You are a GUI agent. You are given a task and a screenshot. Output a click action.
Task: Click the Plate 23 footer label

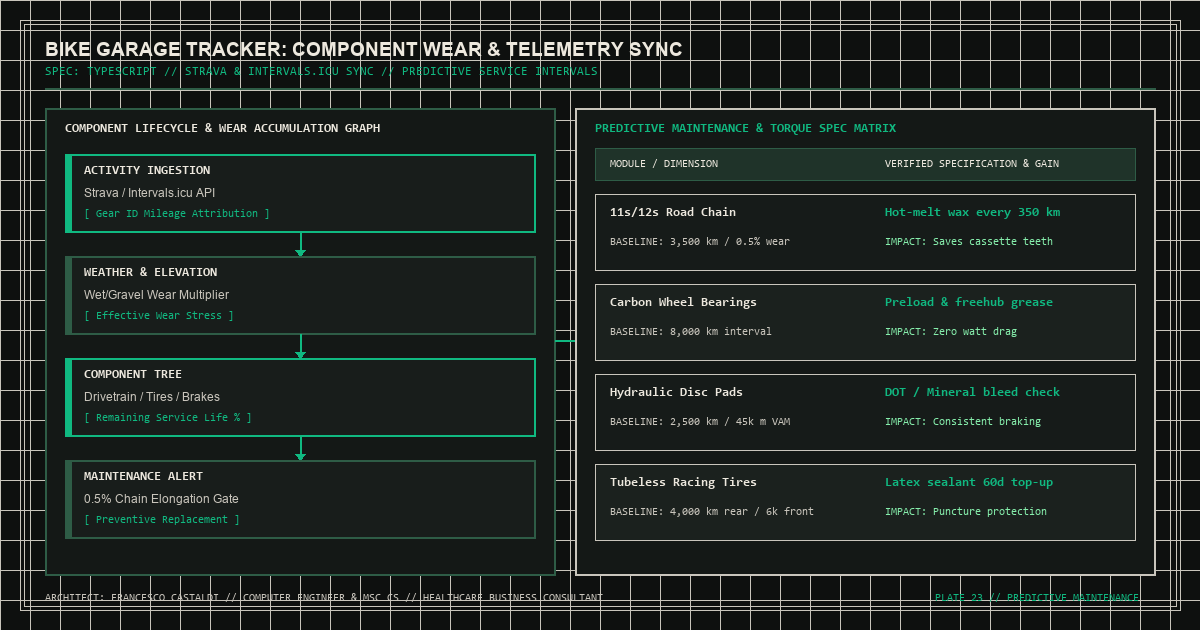[1037, 598]
